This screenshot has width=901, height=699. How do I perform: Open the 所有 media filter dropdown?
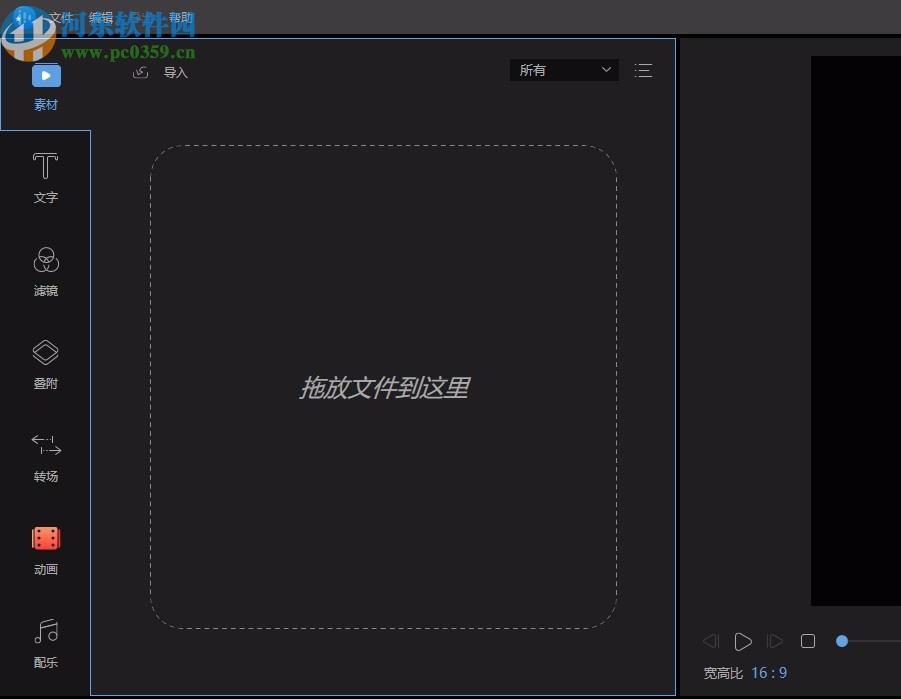(564, 70)
